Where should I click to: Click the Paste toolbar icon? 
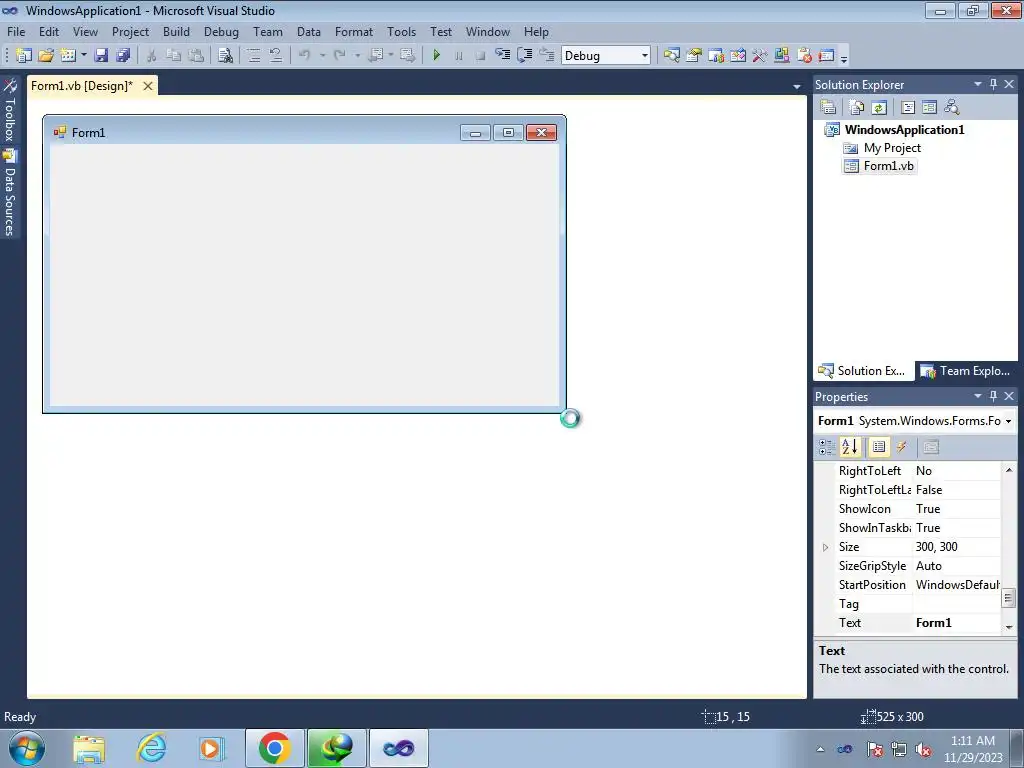coord(195,56)
